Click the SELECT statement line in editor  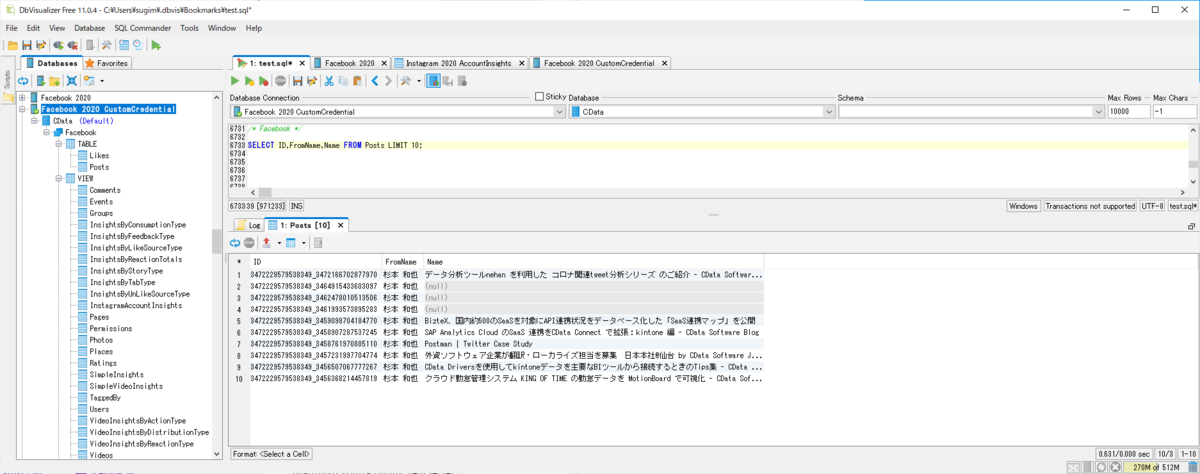(x=335, y=145)
